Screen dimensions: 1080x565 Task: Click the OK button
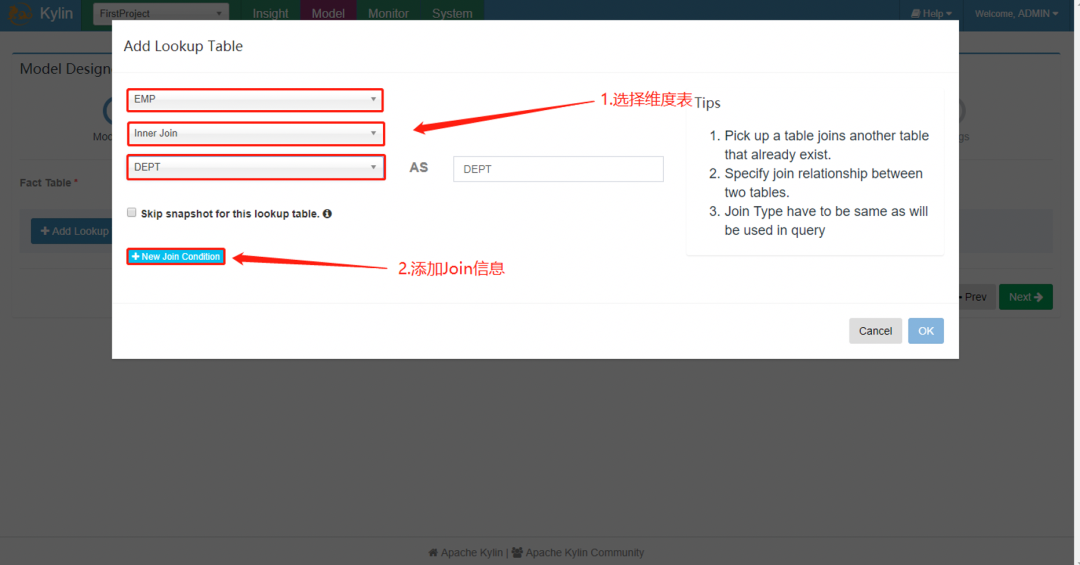pos(926,331)
